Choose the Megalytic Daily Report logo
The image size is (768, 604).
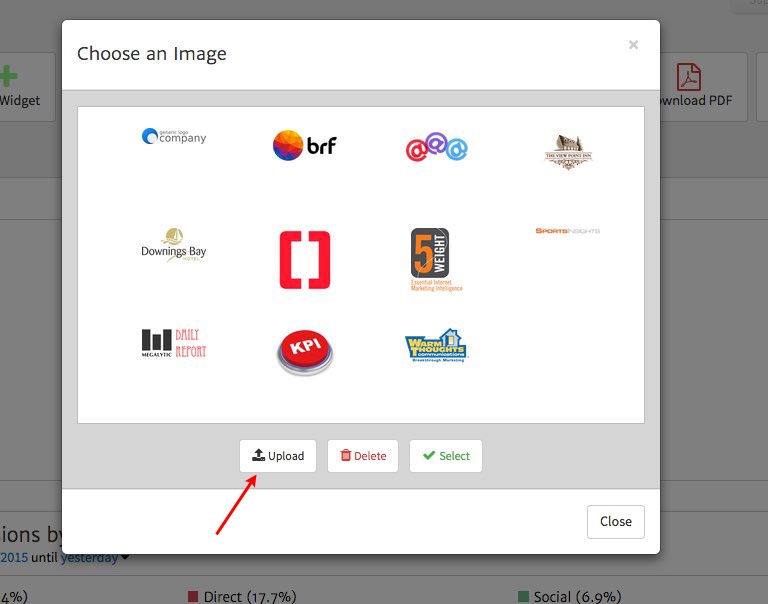[x=174, y=343]
